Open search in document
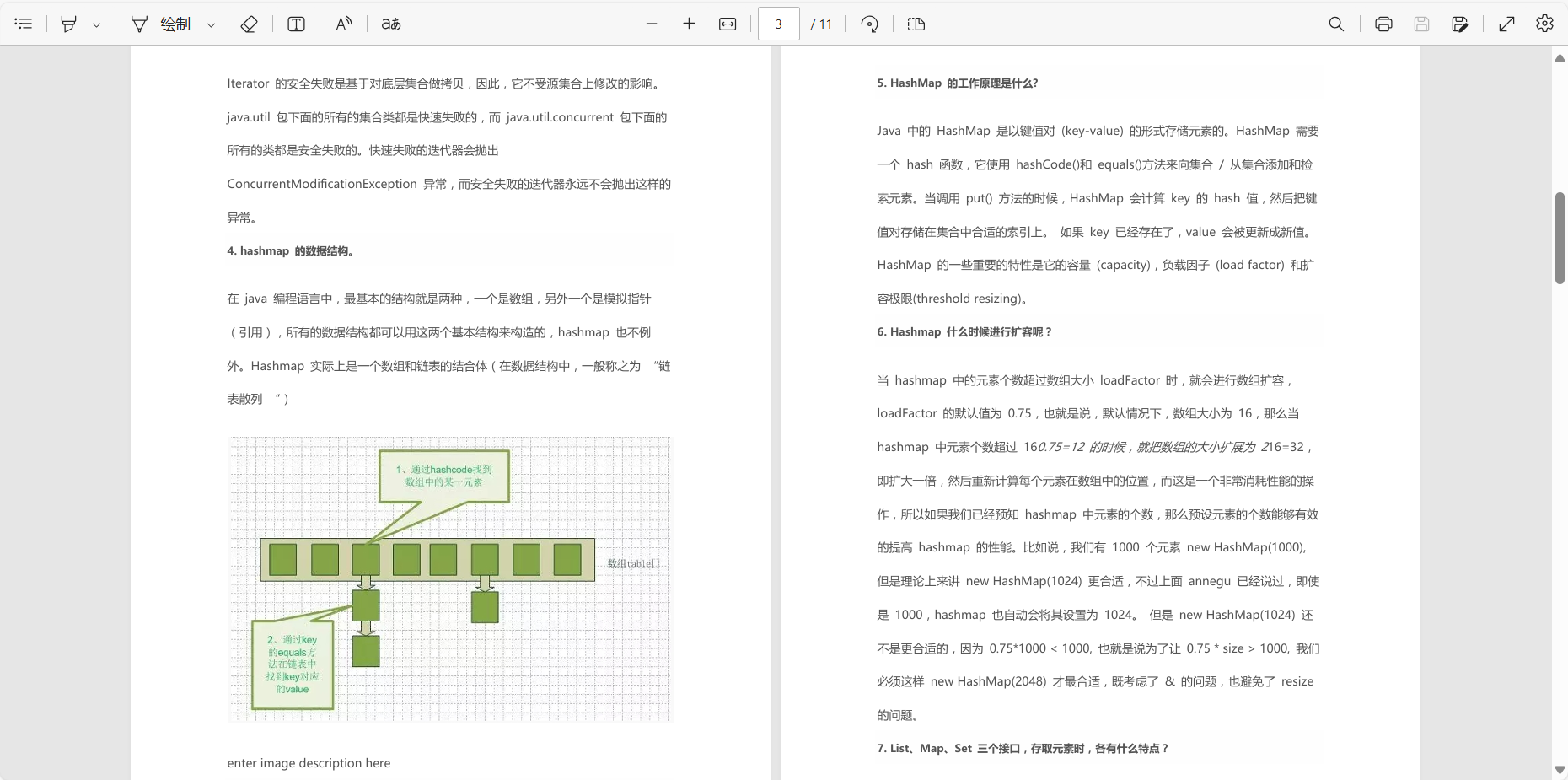This screenshot has width=1568, height=780. point(1336,24)
